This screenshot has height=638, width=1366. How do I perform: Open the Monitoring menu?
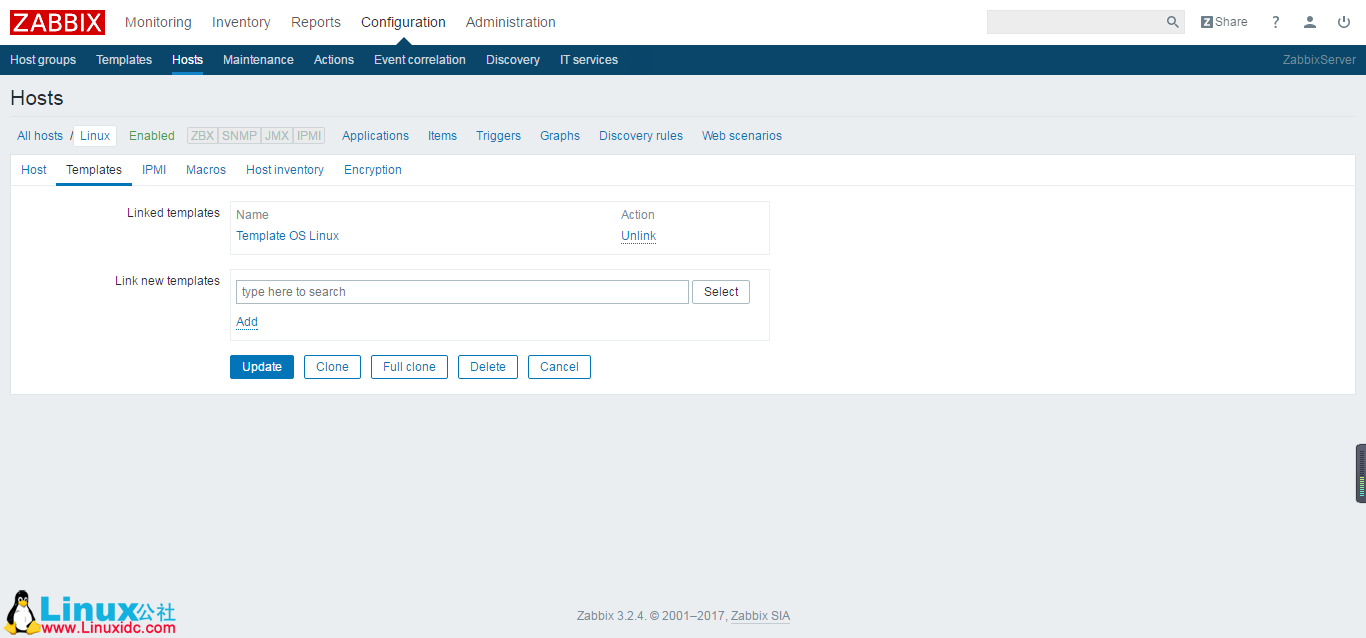point(158,21)
